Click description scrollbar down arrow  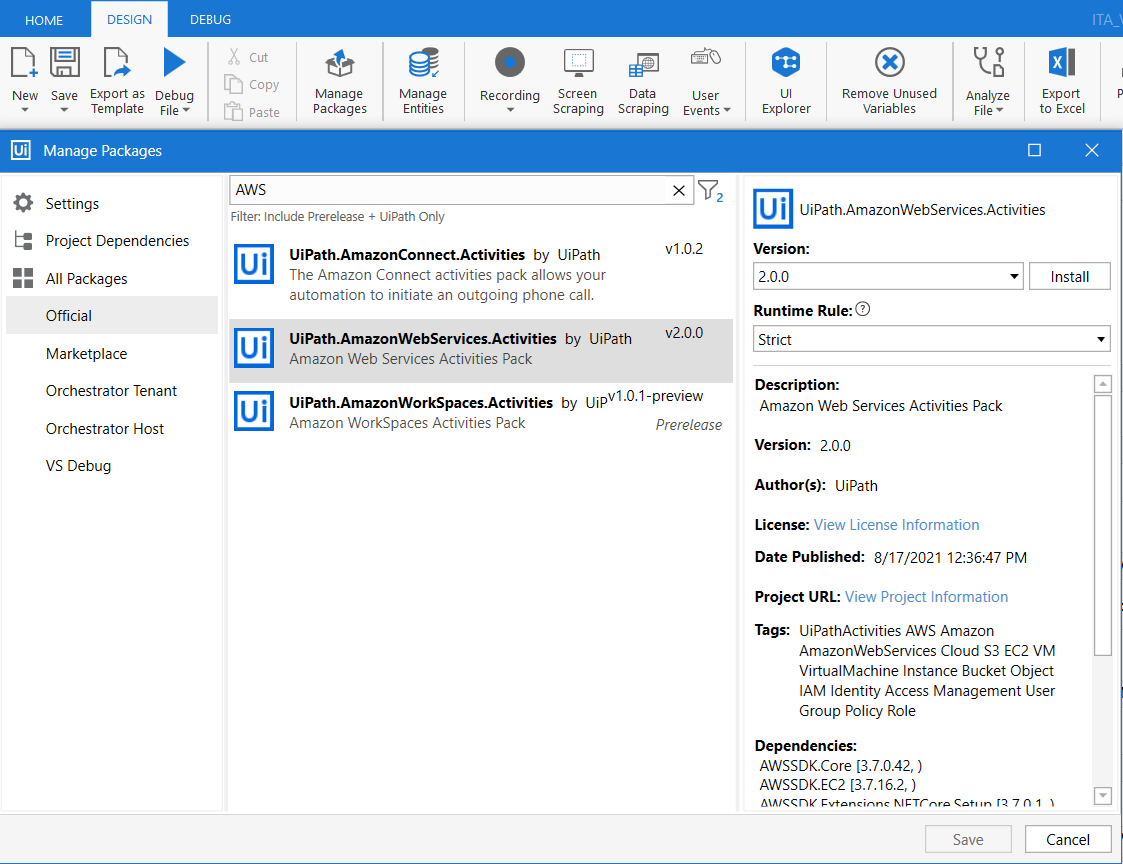[x=1102, y=795]
